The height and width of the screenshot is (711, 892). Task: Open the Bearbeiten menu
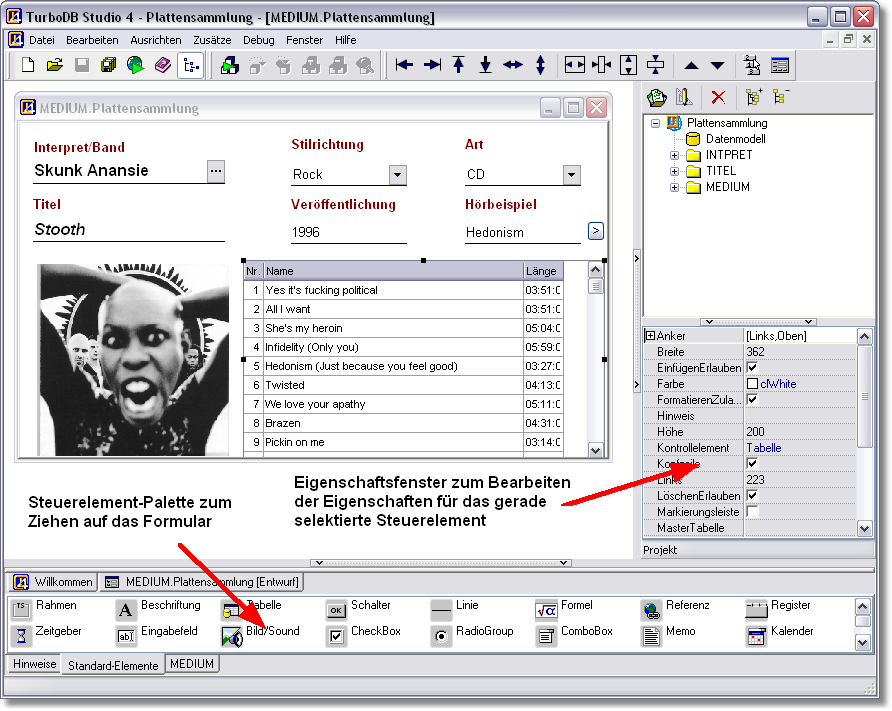(92, 40)
